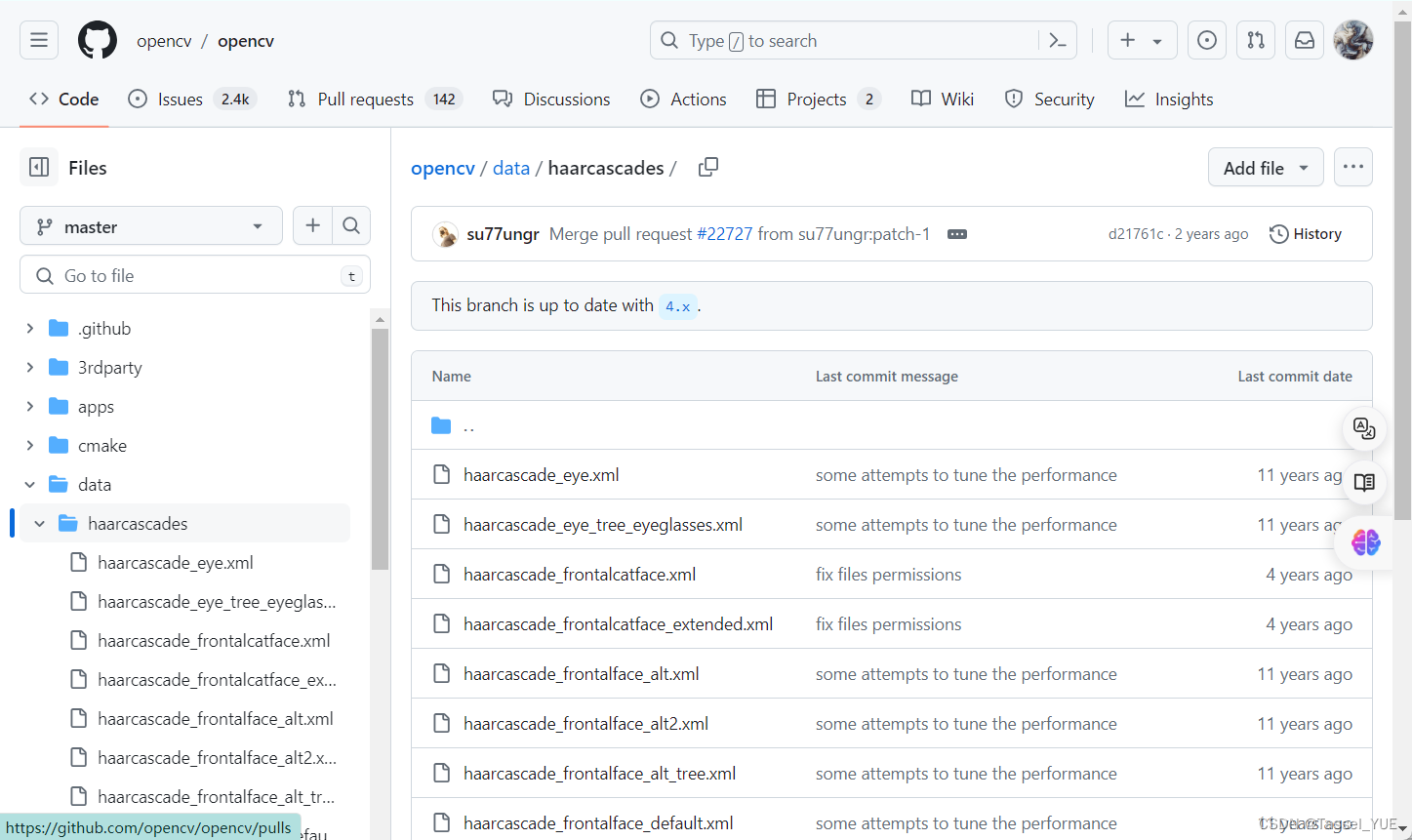Open the History link
This screenshot has height=840, width=1412.
pyautogui.click(x=1306, y=234)
